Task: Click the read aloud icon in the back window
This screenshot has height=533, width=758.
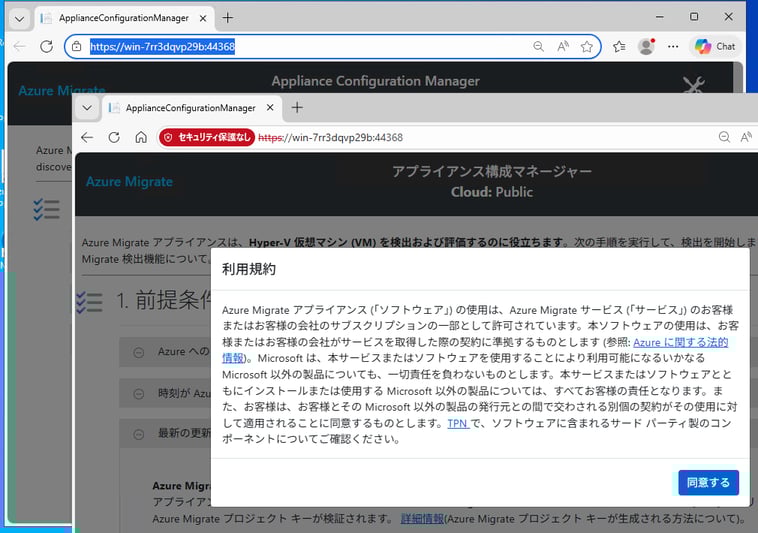Action: coord(563,46)
